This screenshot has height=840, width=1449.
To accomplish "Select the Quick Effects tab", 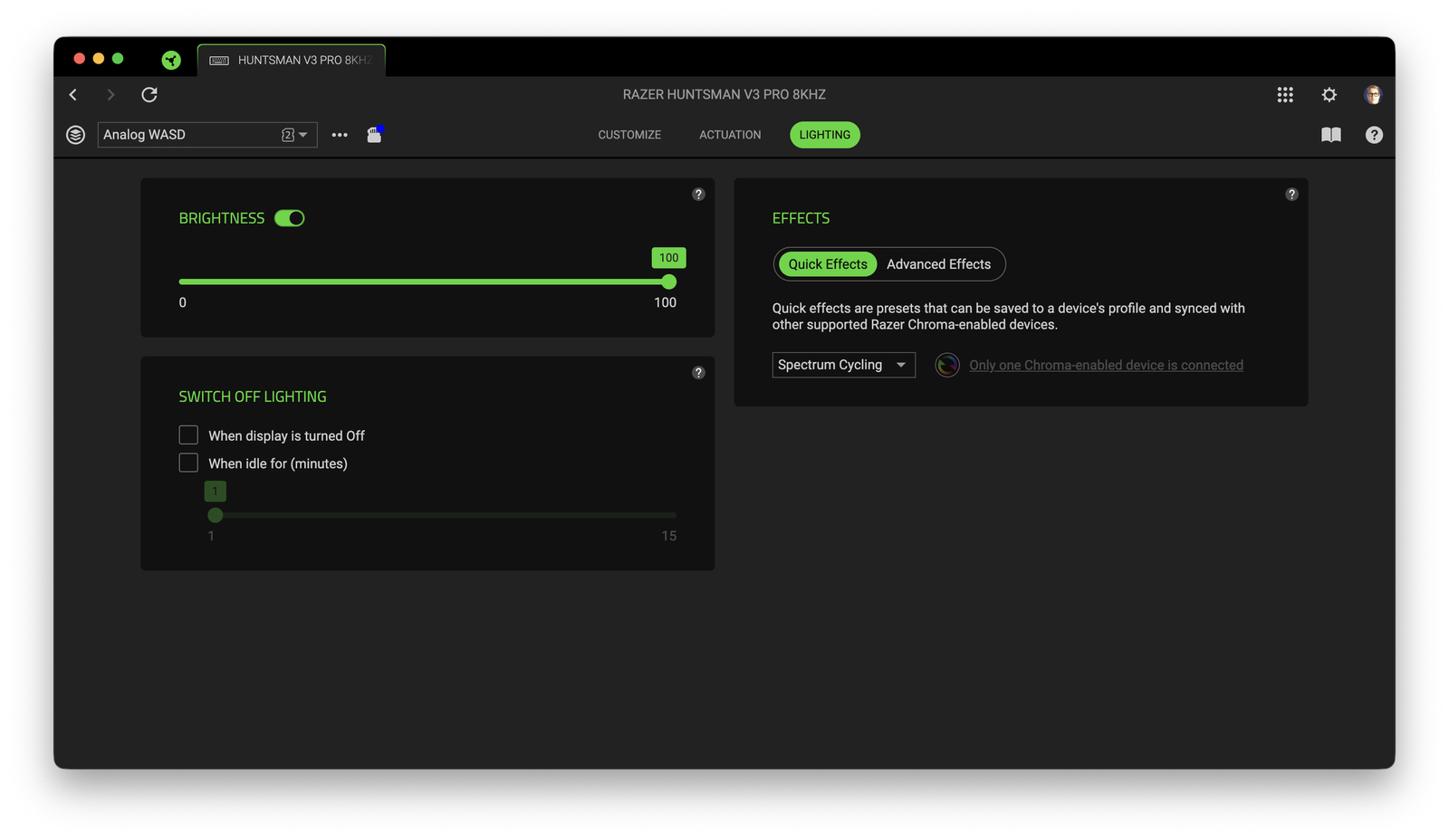I will click(x=828, y=264).
